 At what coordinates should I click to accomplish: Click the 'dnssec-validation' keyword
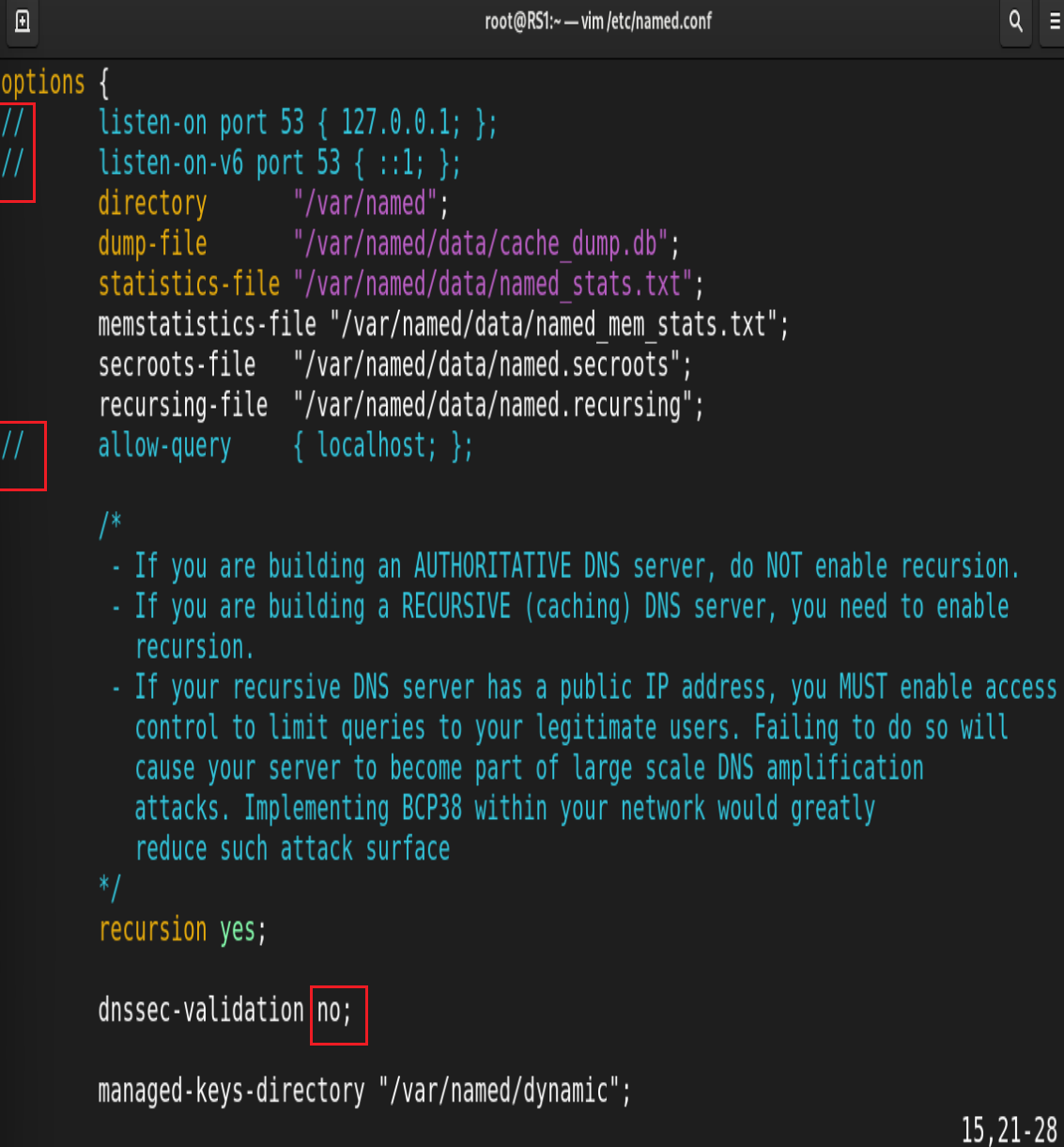(201, 1011)
